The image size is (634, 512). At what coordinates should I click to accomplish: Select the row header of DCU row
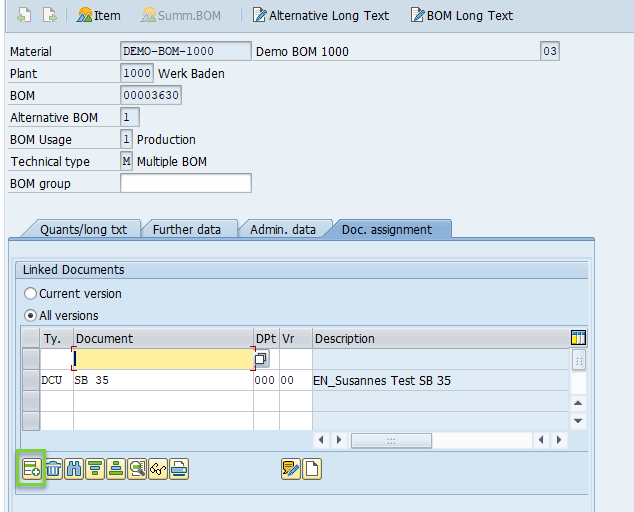pyautogui.click(x=31, y=380)
